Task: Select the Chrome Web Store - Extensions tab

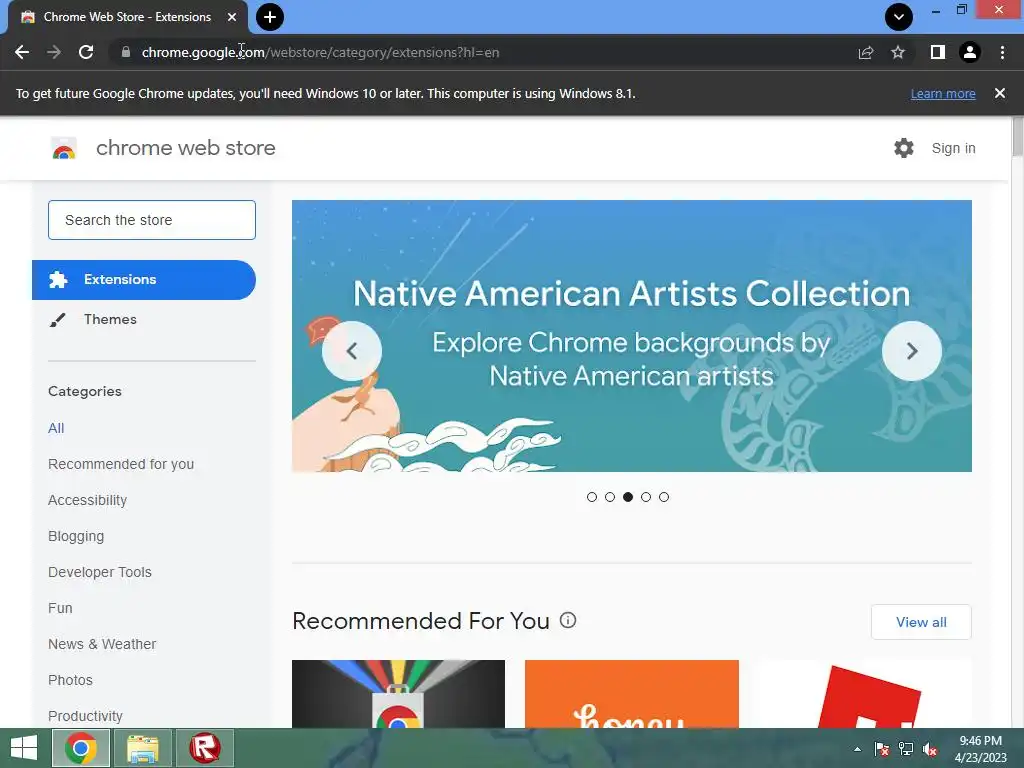Action: [x=128, y=17]
